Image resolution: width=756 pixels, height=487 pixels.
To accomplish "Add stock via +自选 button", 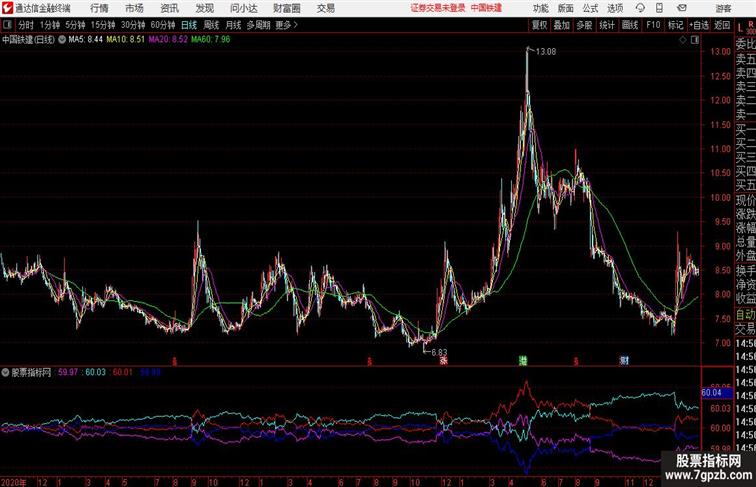I will (699, 25).
